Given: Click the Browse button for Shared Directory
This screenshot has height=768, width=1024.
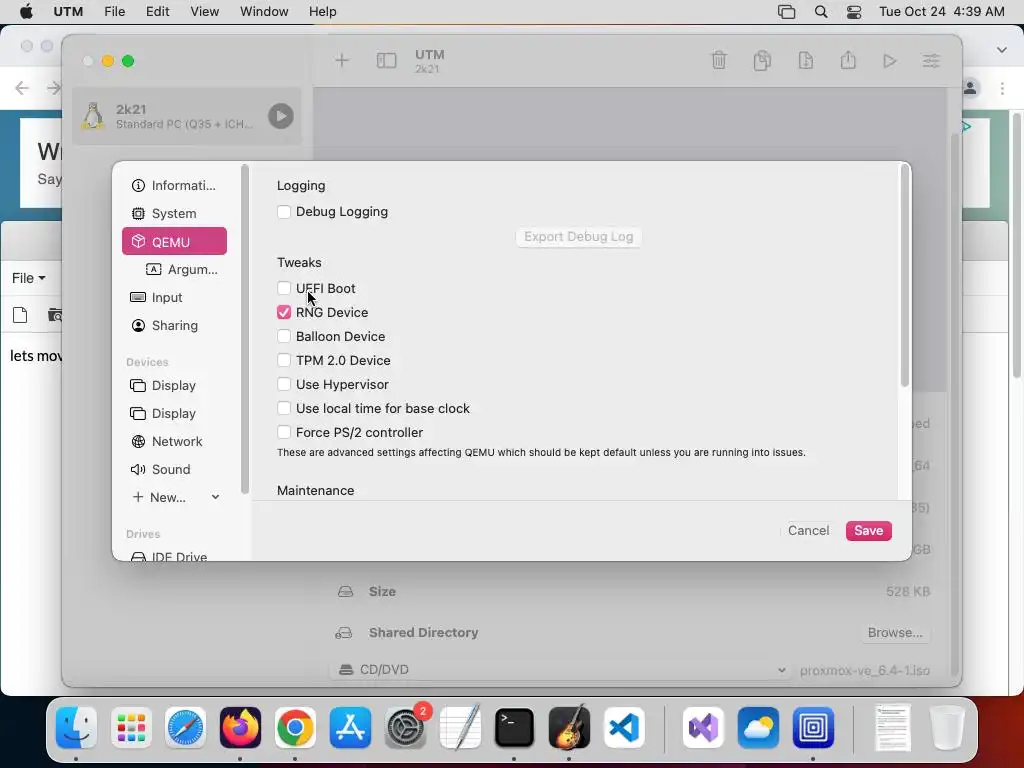Looking at the screenshot, I should [x=895, y=632].
